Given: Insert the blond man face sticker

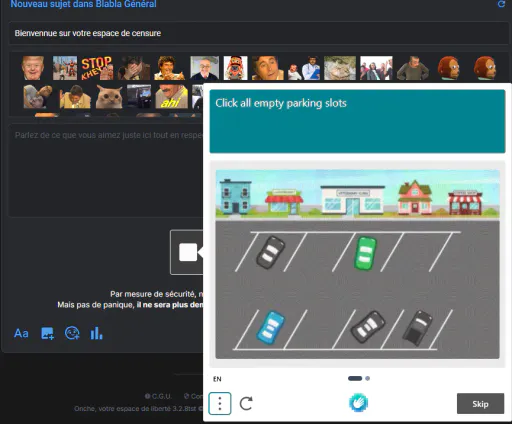Looking at the screenshot, I should (x=33, y=68).
